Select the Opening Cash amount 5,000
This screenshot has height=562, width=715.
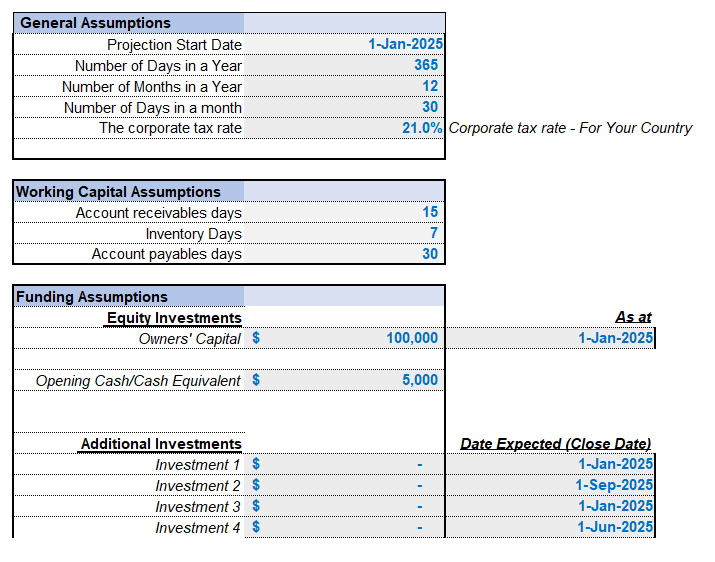point(420,380)
